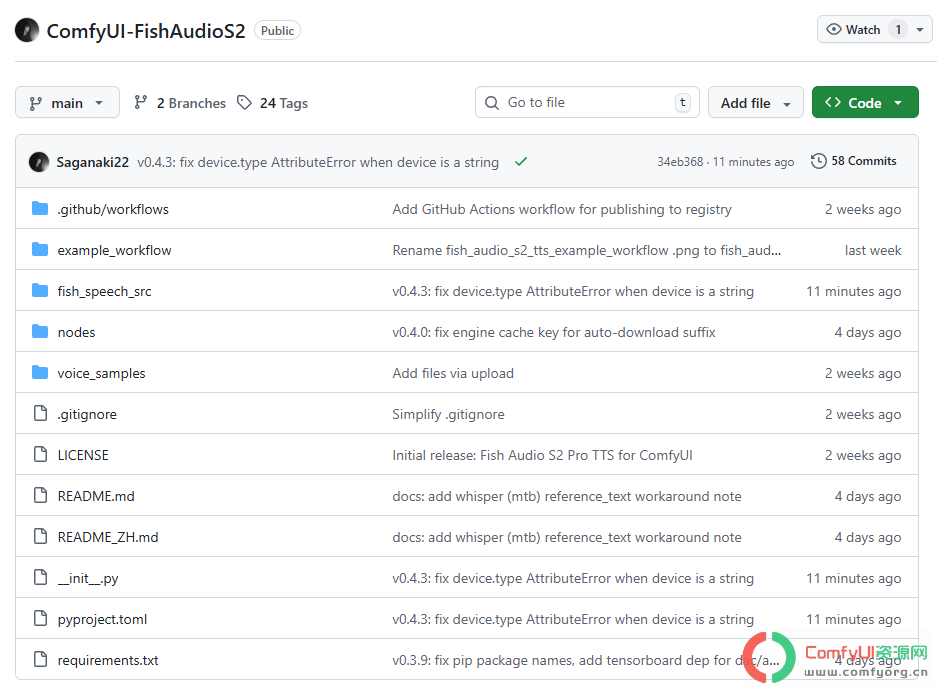Open commit hash 34eb368

click(680, 162)
